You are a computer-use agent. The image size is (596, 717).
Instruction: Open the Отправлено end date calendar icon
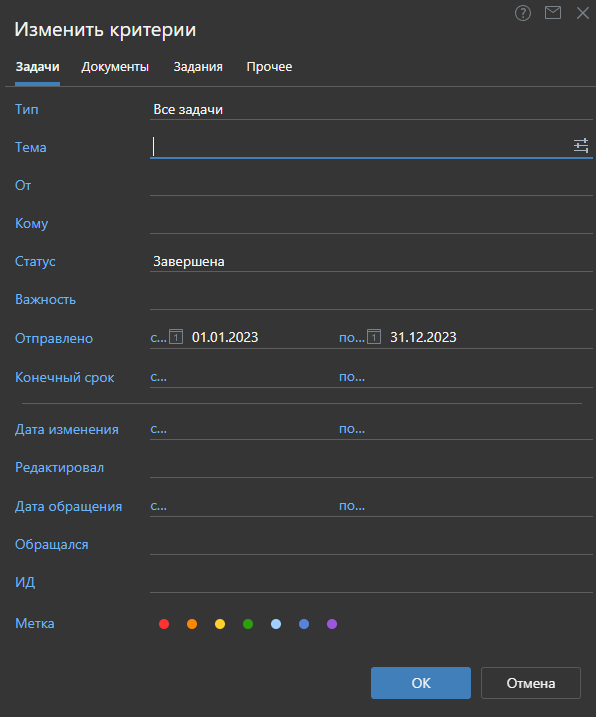pyautogui.click(x=374, y=337)
